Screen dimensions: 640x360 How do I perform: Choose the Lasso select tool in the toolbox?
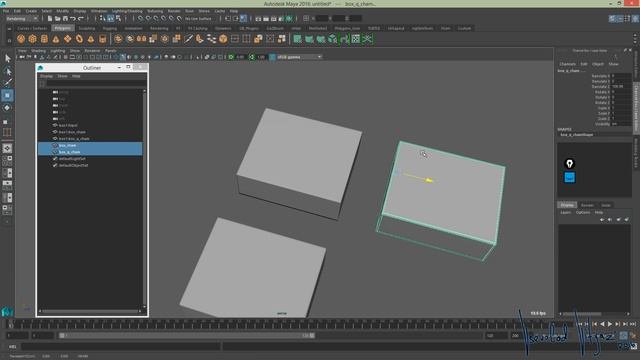coord(7,71)
